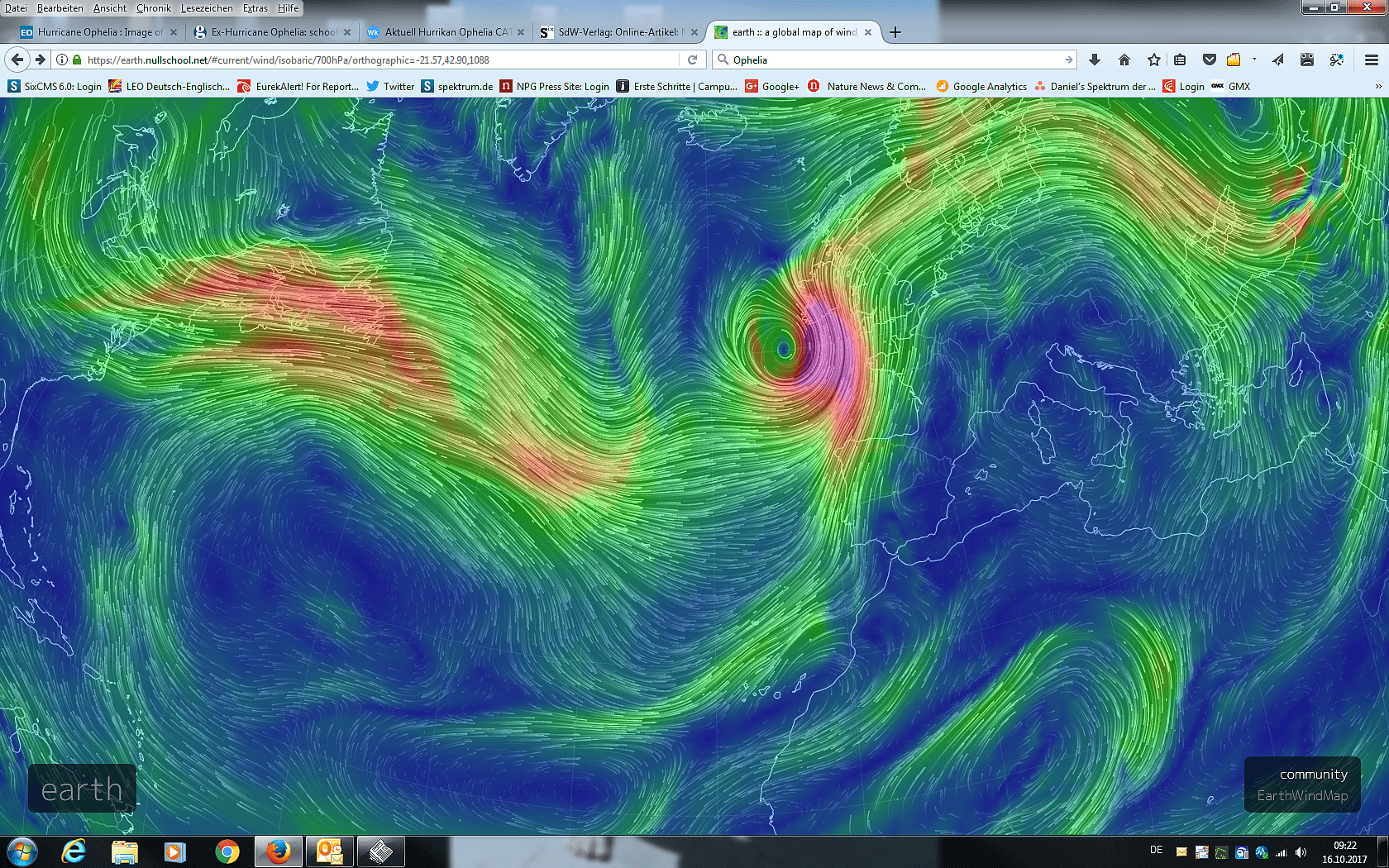The width and height of the screenshot is (1389, 868).
Task: Show more bookmarks with overflow chevron
Action: pyautogui.click(x=1377, y=86)
